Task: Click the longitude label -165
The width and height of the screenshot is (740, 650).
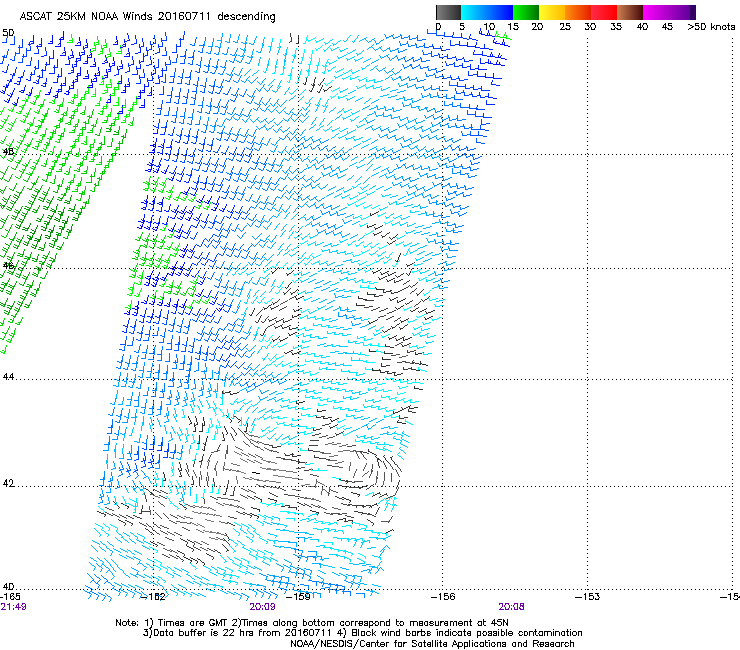Action: [10, 597]
